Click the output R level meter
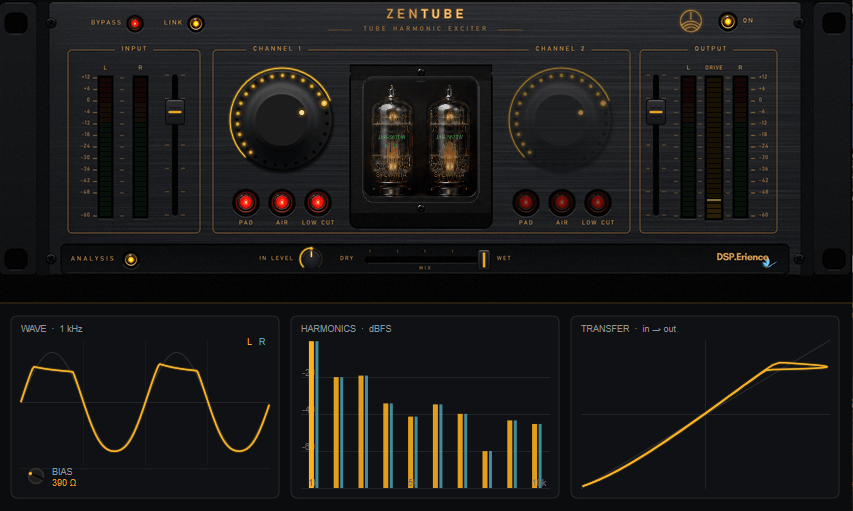The image size is (853, 511). pos(740,147)
